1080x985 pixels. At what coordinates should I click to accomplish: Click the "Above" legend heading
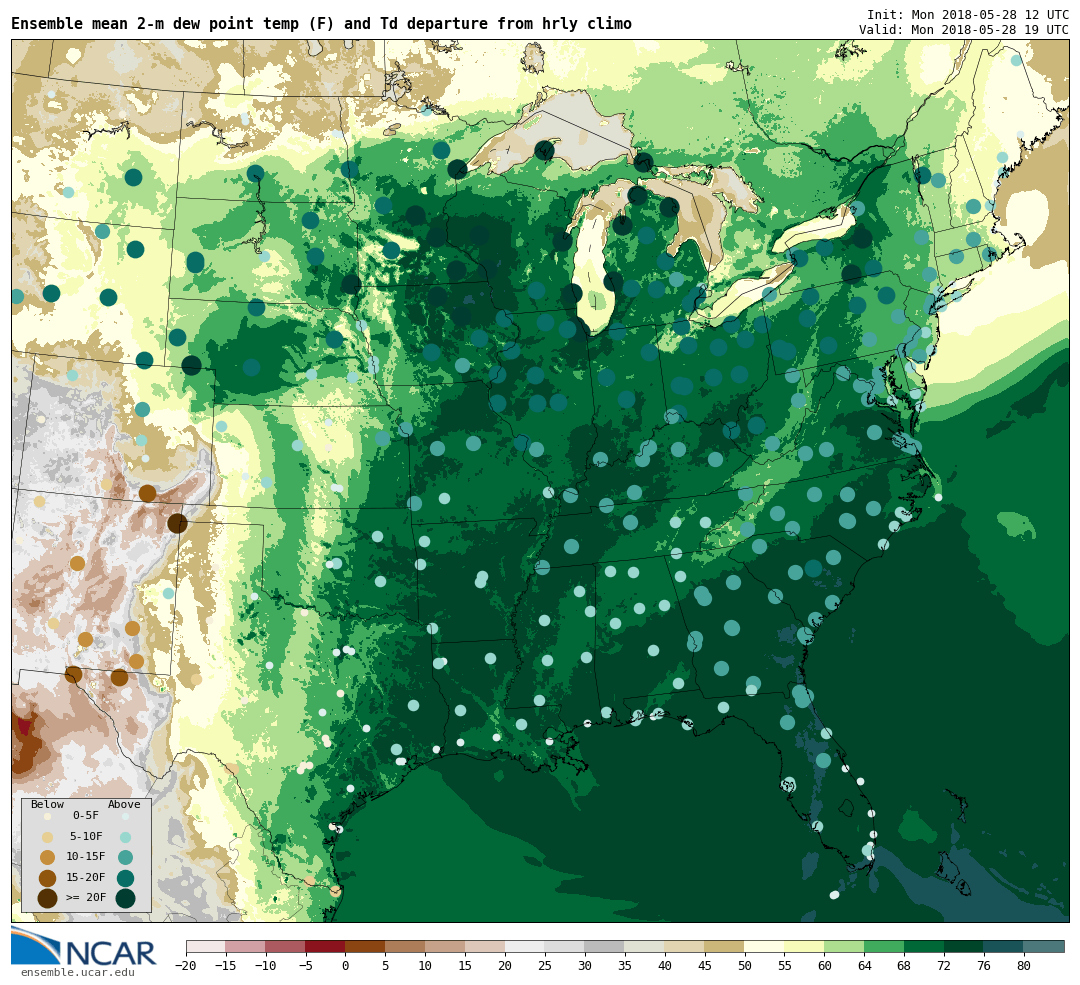(124, 804)
